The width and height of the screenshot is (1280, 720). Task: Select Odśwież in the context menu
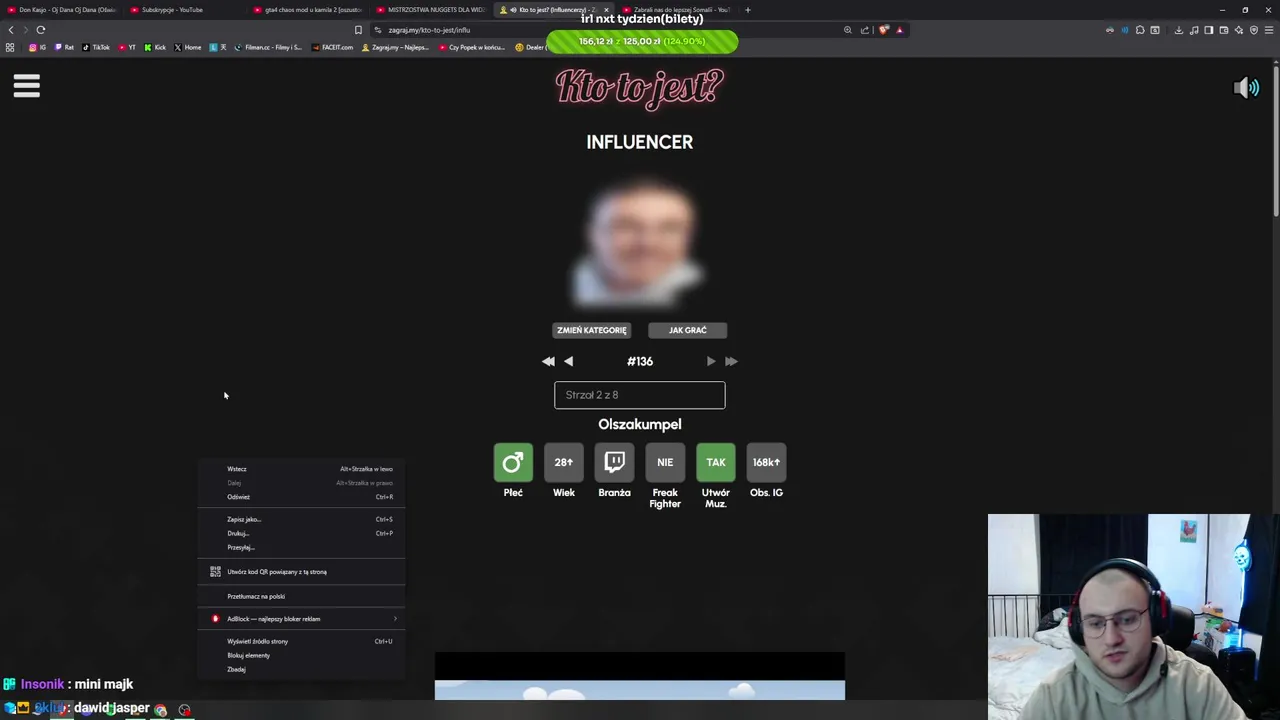pos(301,497)
